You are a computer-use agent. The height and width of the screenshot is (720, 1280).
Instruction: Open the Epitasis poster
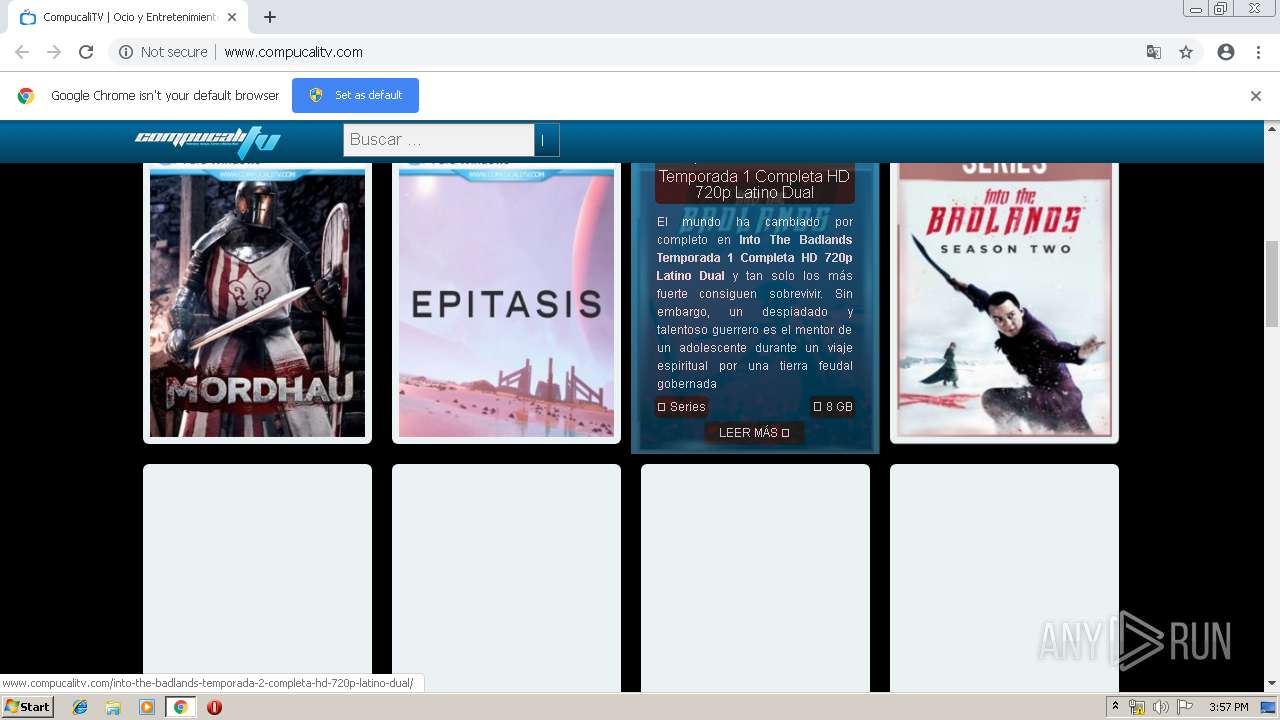pos(506,302)
